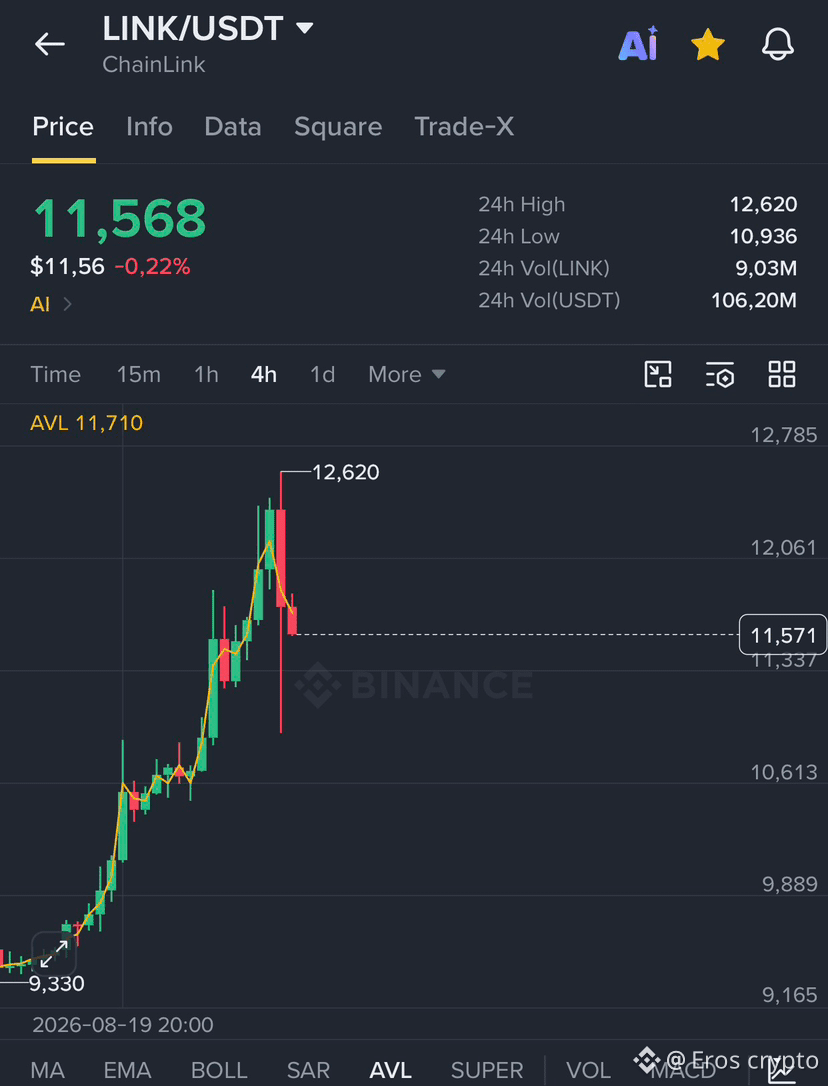
Task: Tap the current price 11,571 label
Action: coord(783,634)
